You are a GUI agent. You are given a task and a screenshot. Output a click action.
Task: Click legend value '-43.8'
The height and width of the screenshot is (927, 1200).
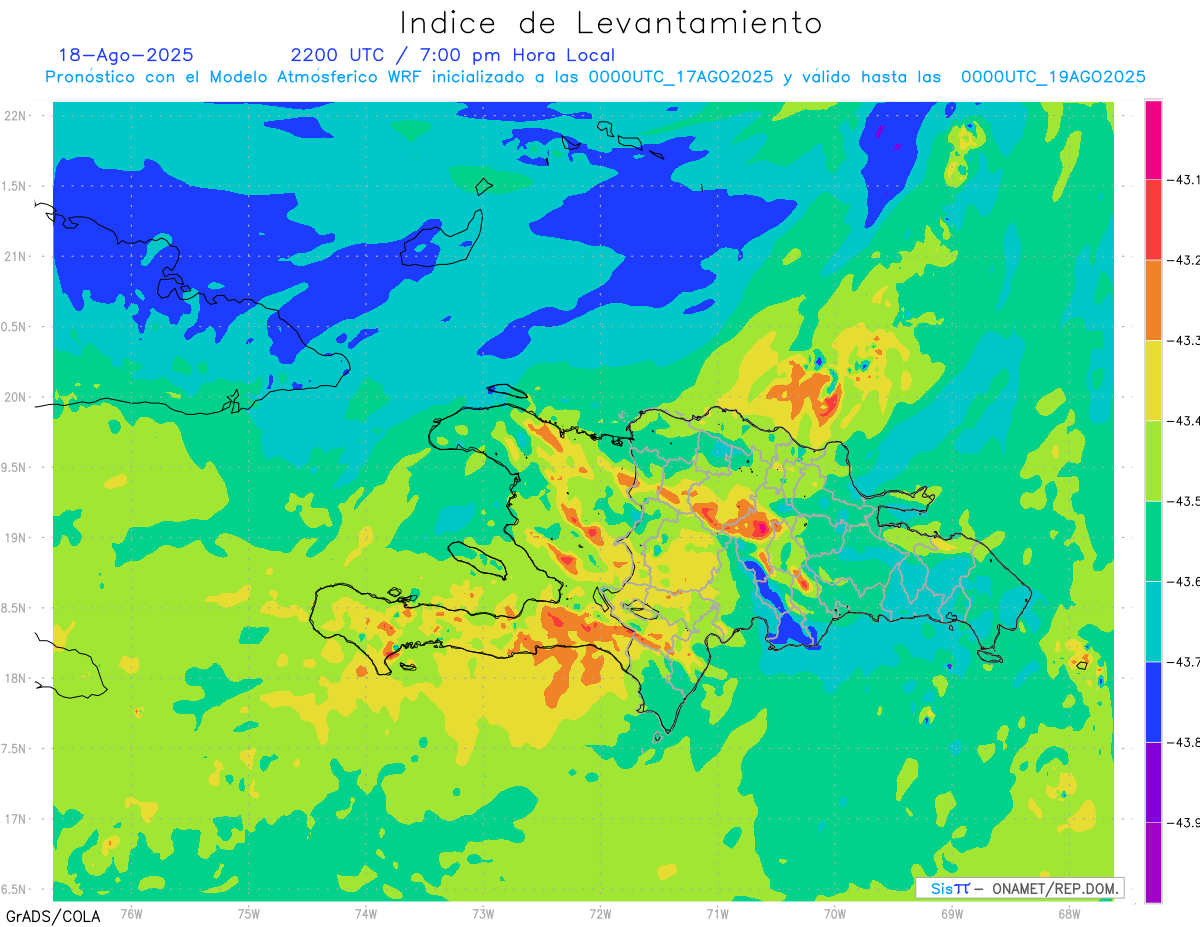pos(1184,742)
